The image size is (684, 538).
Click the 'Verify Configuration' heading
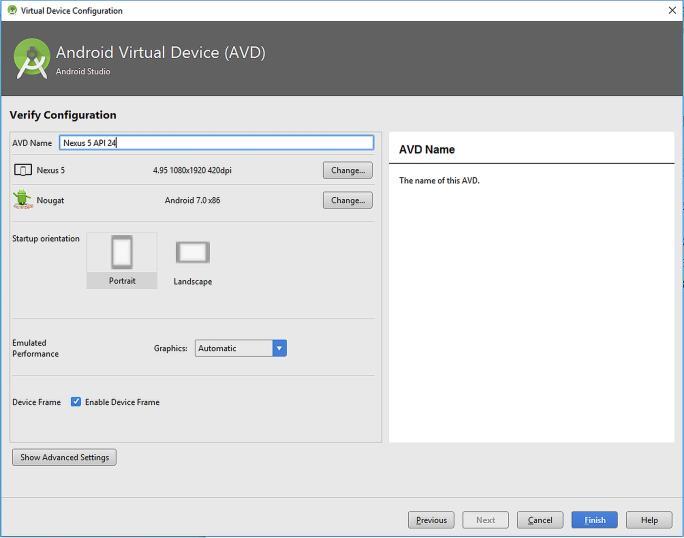pyautogui.click(x=63, y=115)
